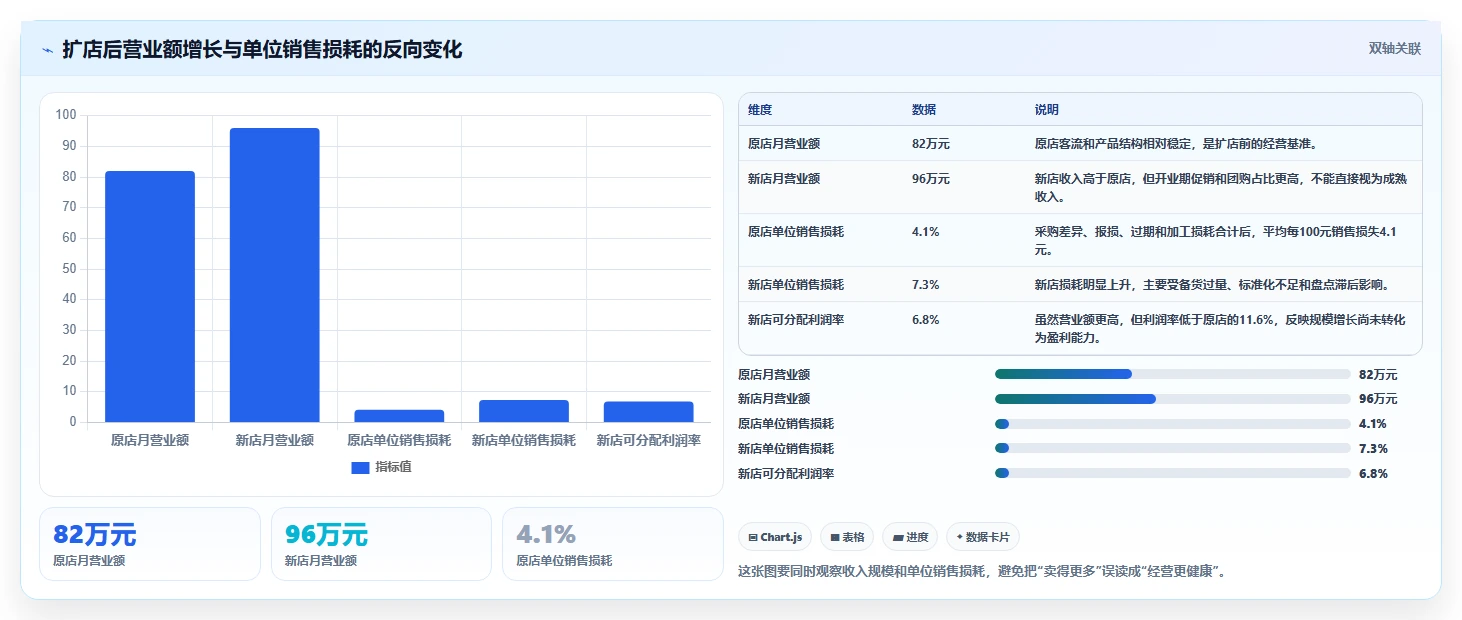Click the 数据卡片 chip sparkle icon
The width and height of the screenshot is (1462, 620).
click(959, 538)
